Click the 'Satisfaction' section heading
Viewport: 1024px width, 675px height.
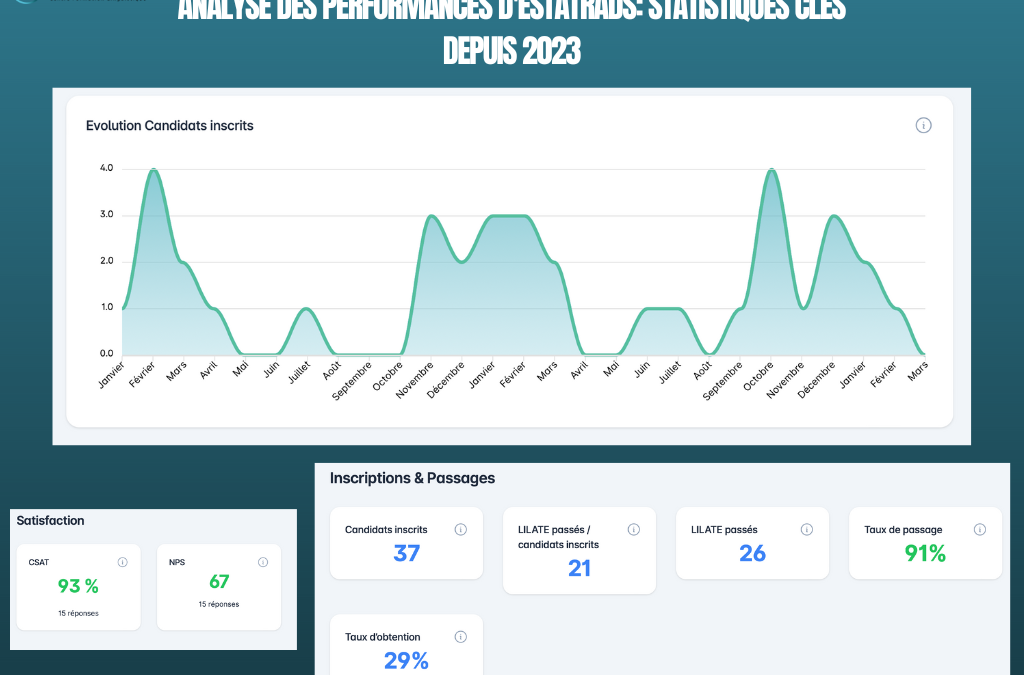click(50, 520)
